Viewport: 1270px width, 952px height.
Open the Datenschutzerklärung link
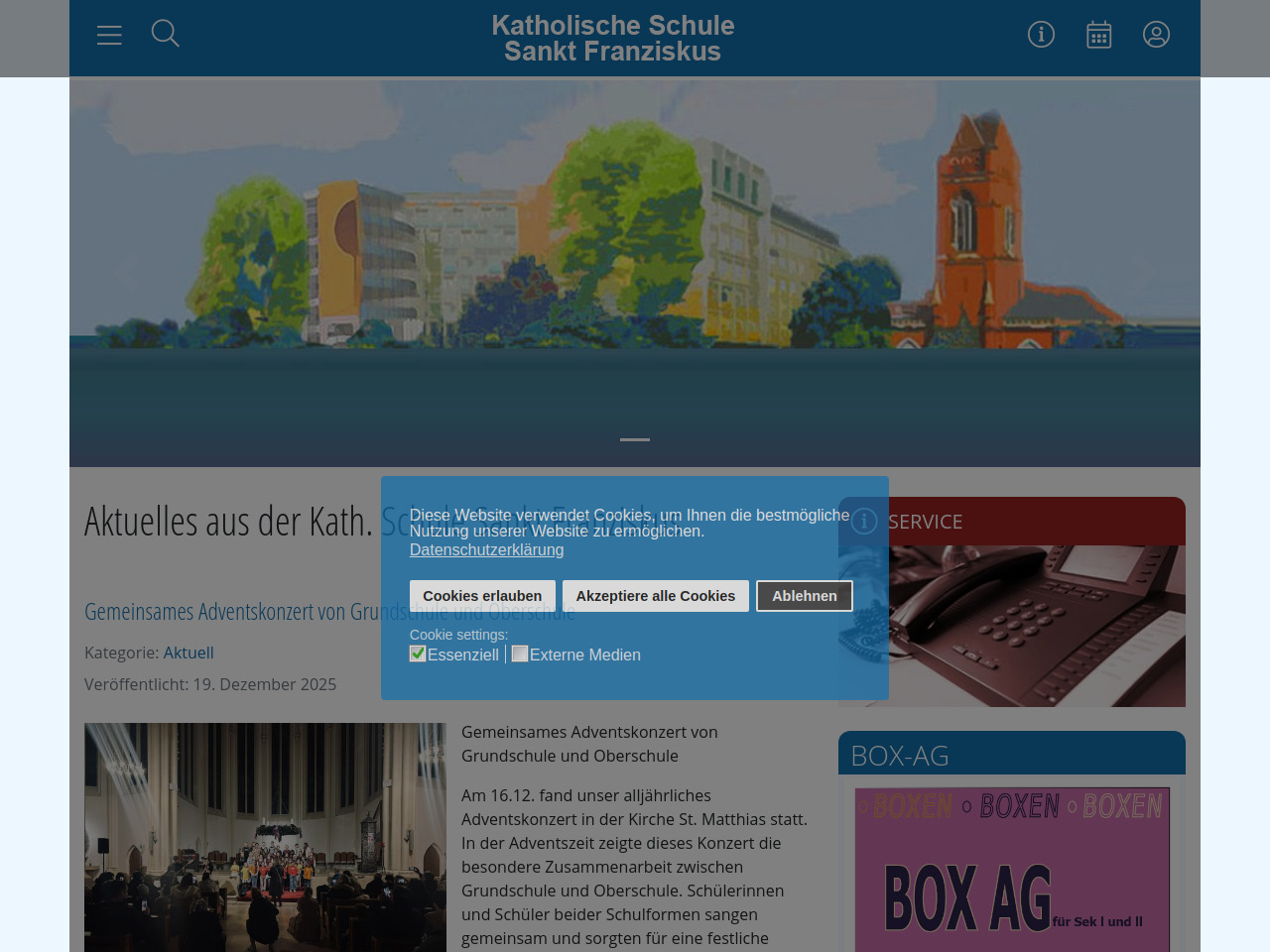coord(486,549)
